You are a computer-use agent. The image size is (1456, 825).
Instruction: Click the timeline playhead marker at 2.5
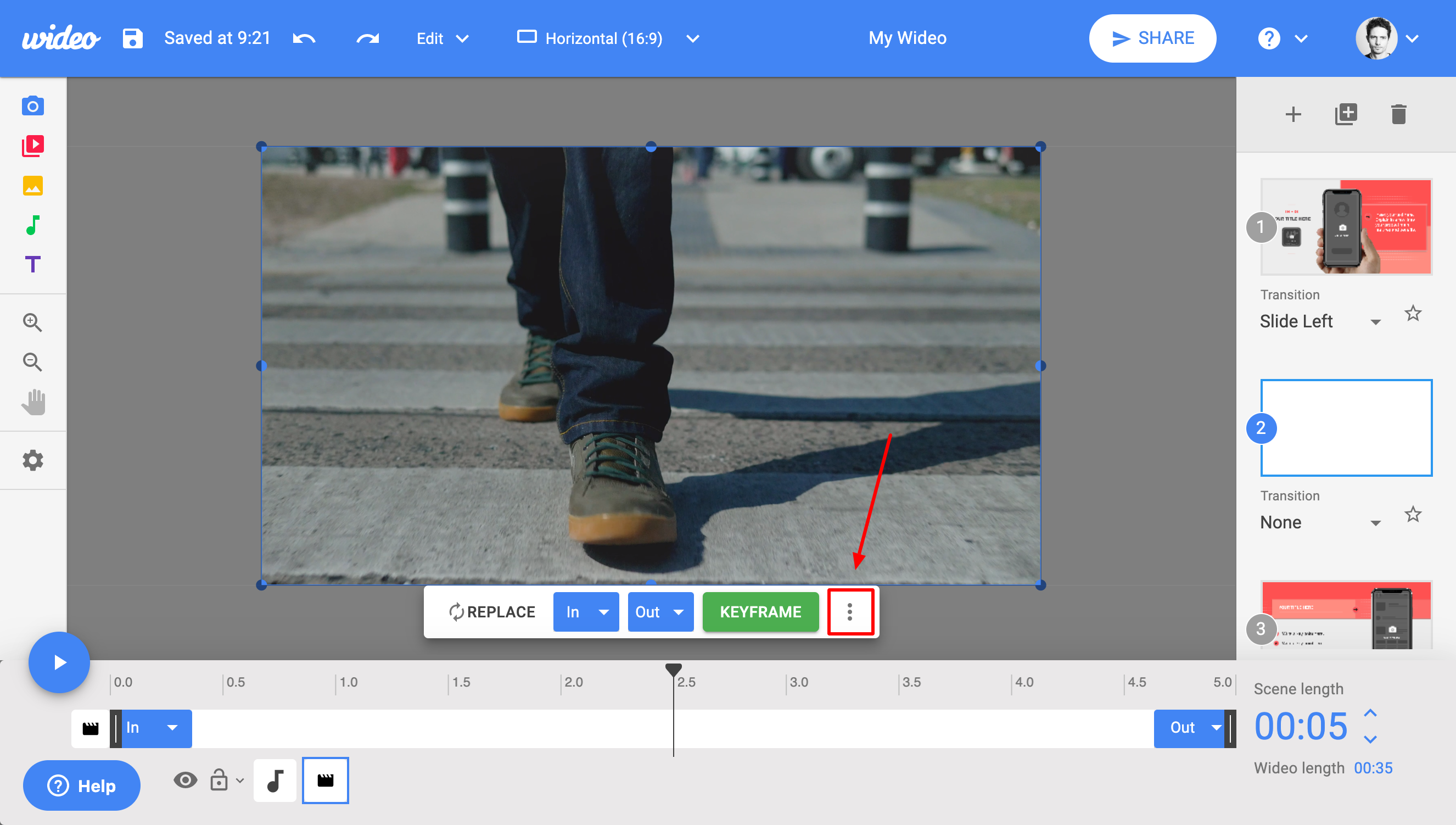pyautogui.click(x=673, y=670)
